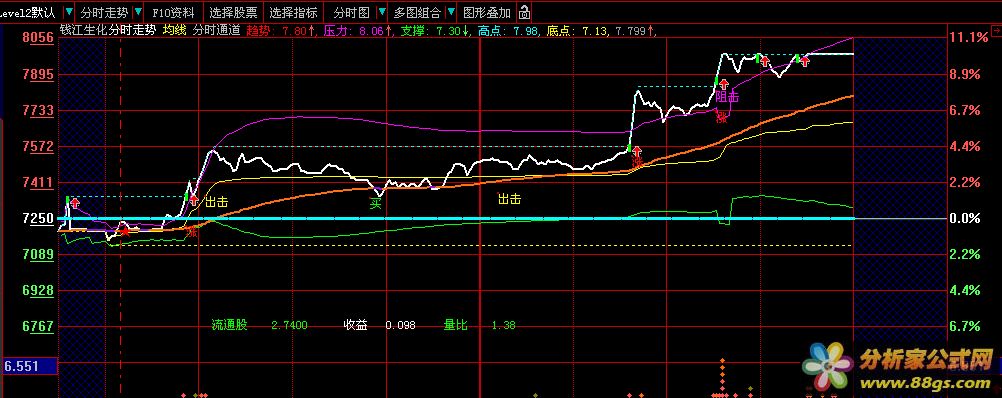
Task: Click the lock icon in the toolbar
Action: pyautogui.click(x=524, y=12)
